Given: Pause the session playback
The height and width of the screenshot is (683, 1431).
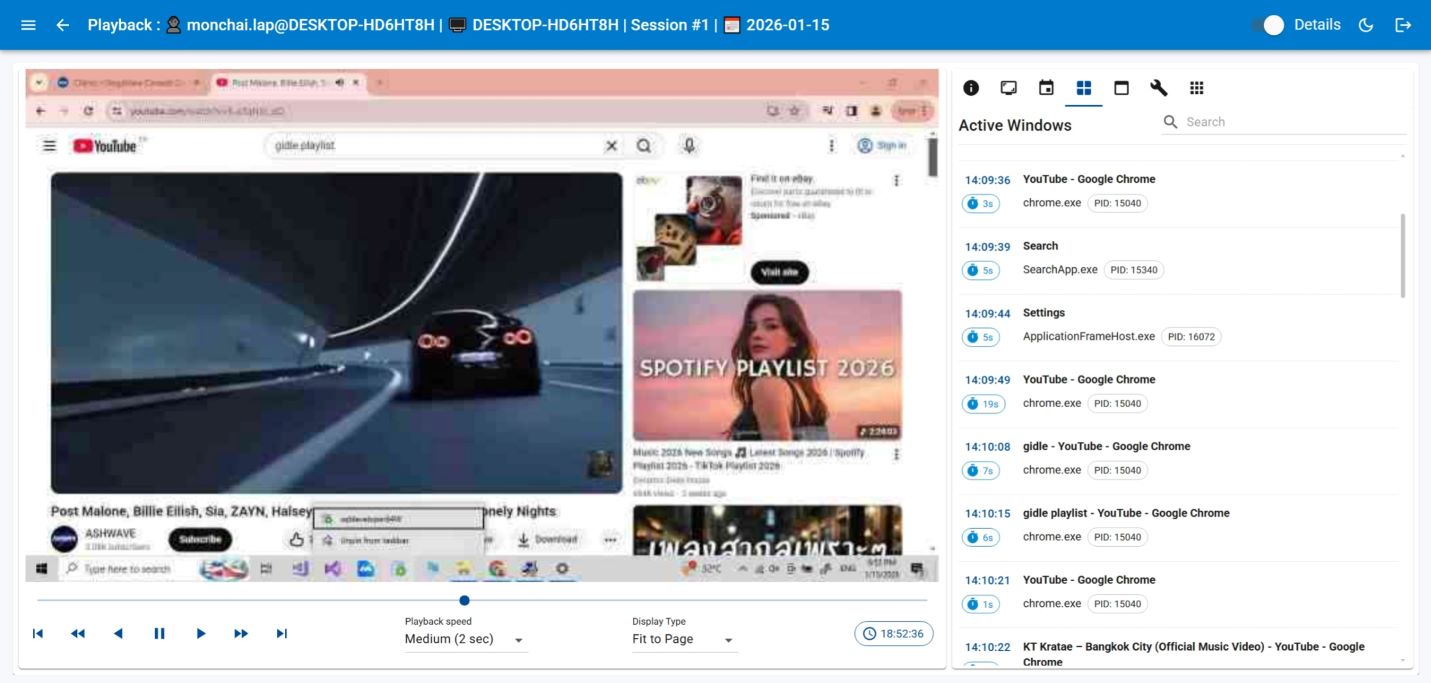Looking at the screenshot, I should click(159, 633).
